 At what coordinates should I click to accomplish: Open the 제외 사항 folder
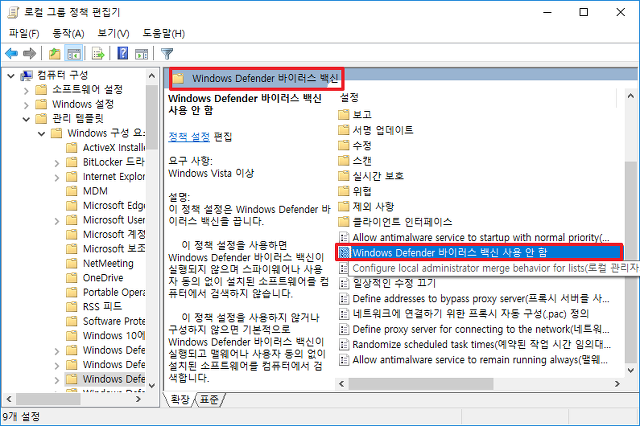pyautogui.click(x=366, y=206)
